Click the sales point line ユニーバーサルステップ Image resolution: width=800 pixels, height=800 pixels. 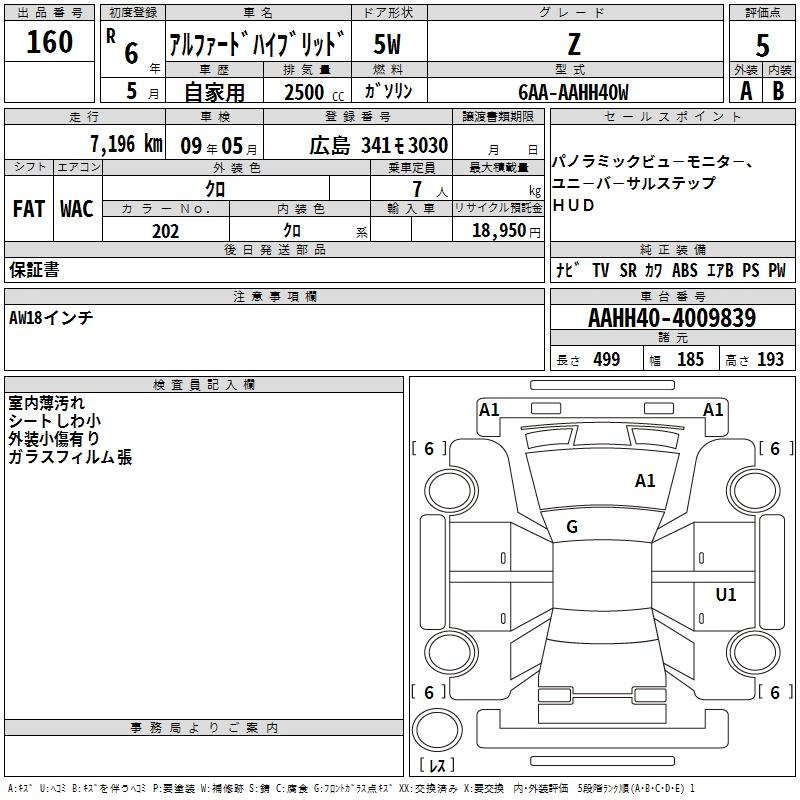click(634, 183)
